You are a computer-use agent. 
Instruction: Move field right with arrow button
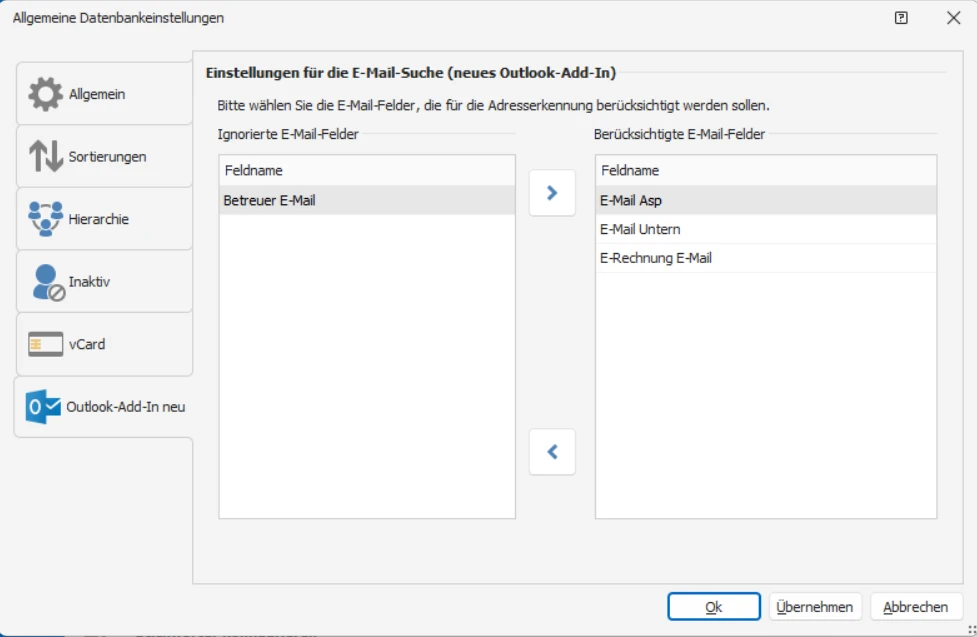pos(552,194)
